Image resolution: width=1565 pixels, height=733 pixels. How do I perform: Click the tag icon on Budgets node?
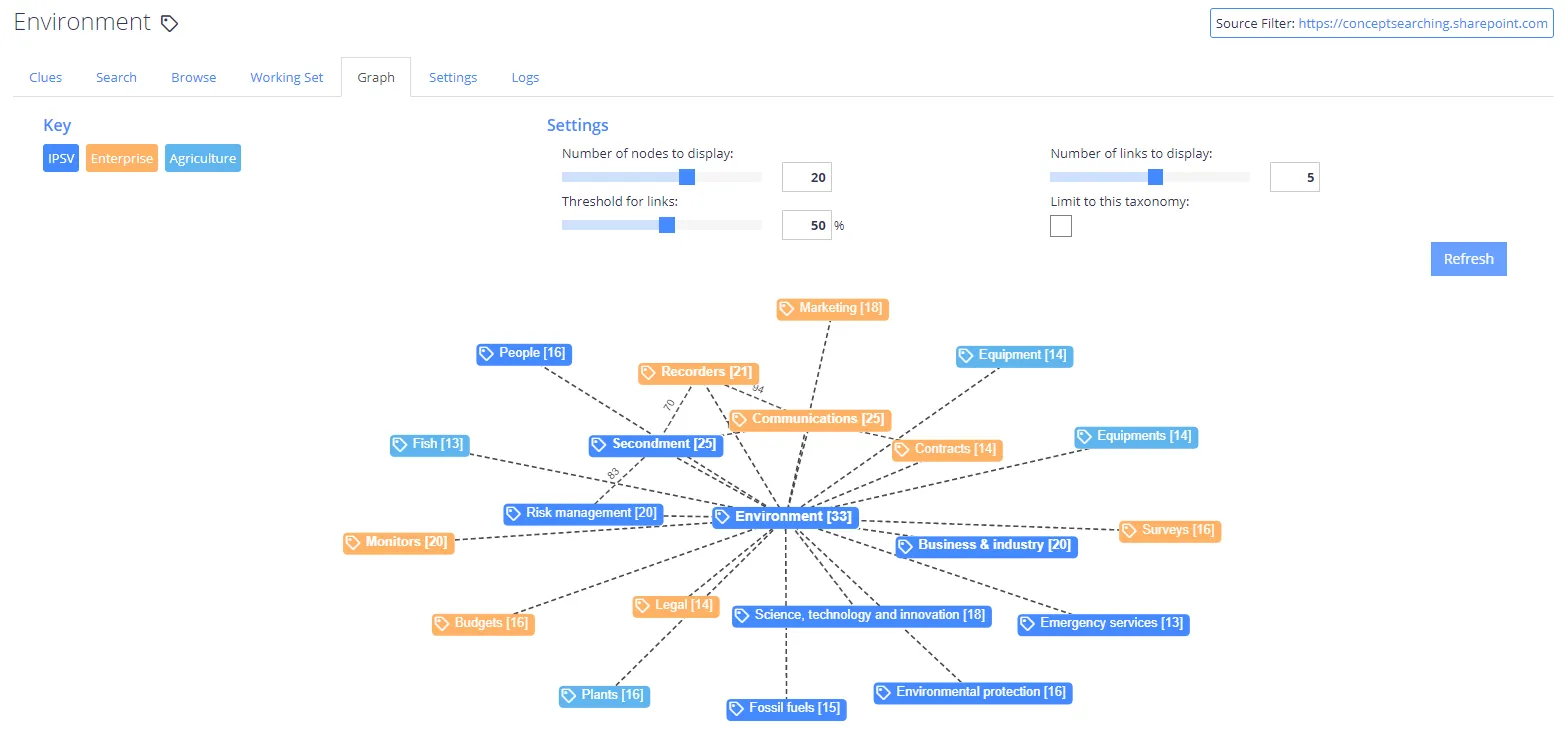pyautogui.click(x=442, y=624)
